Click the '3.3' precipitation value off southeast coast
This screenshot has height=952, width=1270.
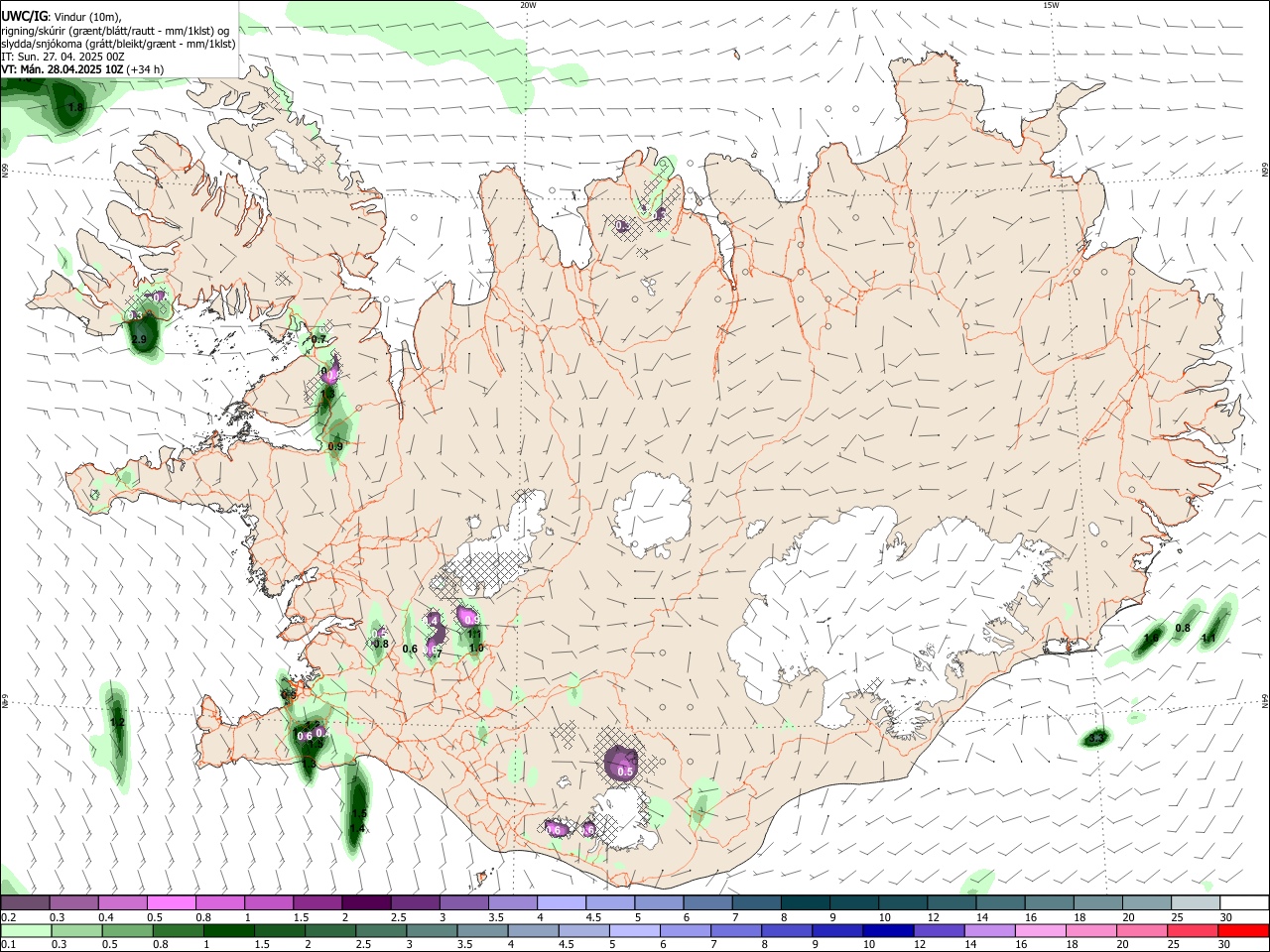point(1095,739)
